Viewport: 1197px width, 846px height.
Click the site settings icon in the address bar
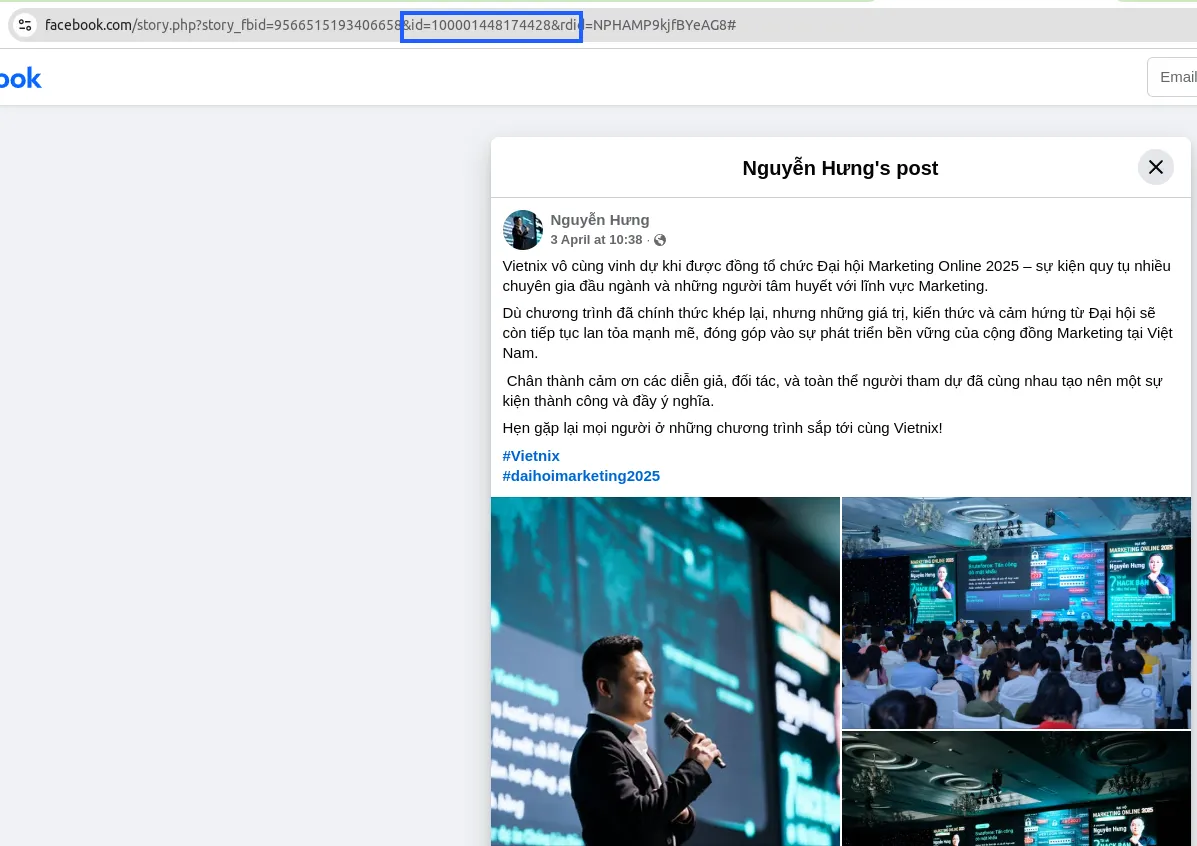tap(24, 25)
